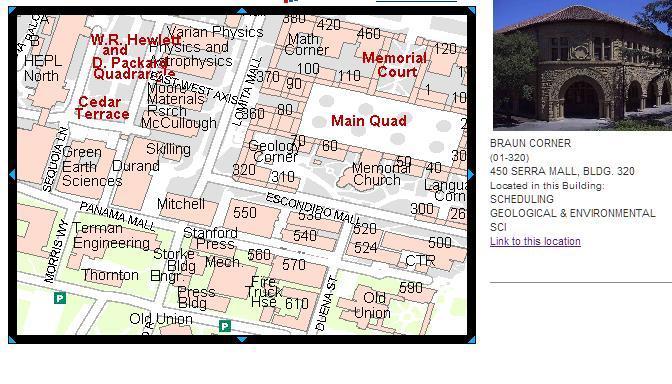Pan map west with left arrow
672x384 pixels.
click(x=12, y=174)
